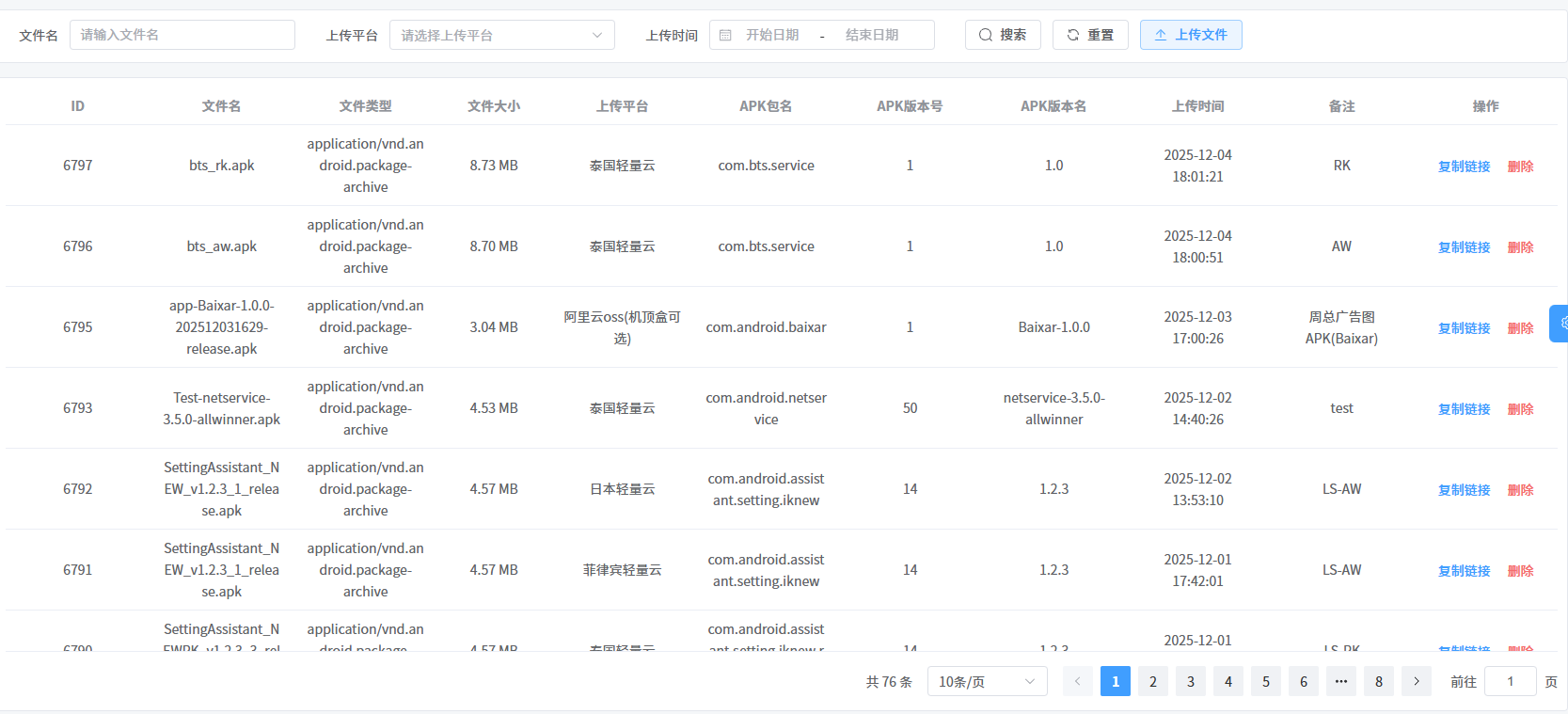The width and height of the screenshot is (1568, 714).
Task: Open the 10 items per page selector
Action: 987,681
